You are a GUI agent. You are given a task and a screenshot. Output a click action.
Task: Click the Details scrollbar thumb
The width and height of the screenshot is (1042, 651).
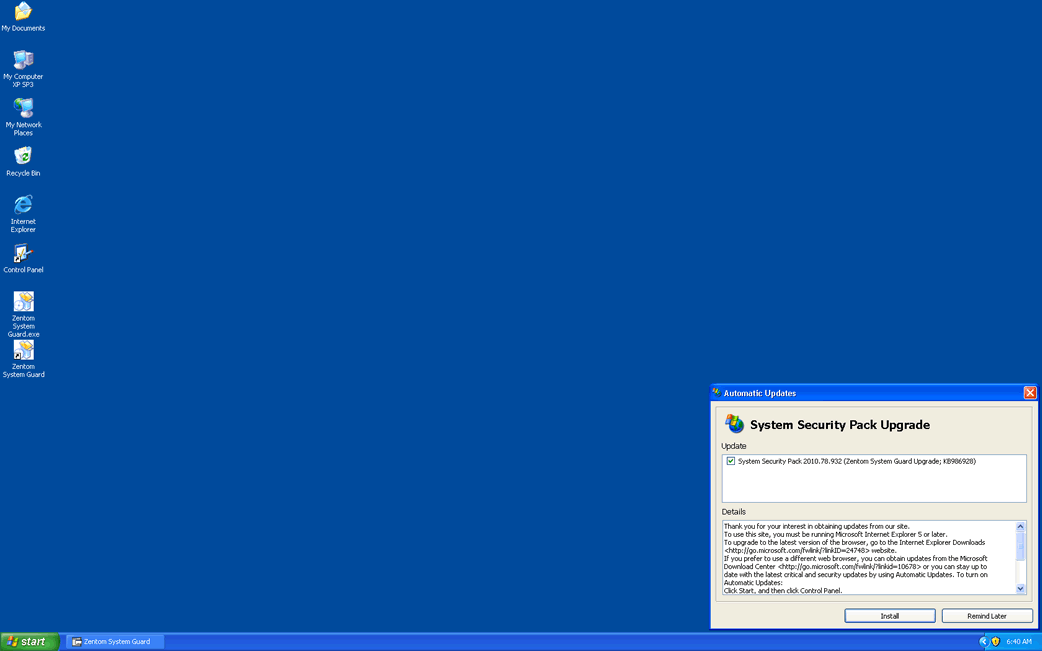pos(1020,545)
